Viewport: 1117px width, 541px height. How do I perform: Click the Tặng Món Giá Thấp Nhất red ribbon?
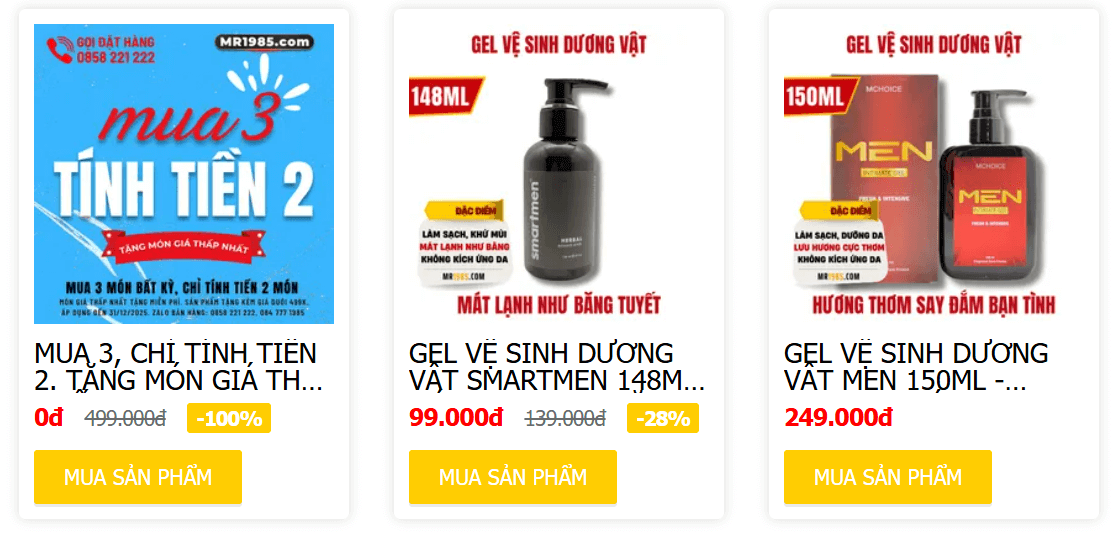pyautogui.click(x=184, y=247)
